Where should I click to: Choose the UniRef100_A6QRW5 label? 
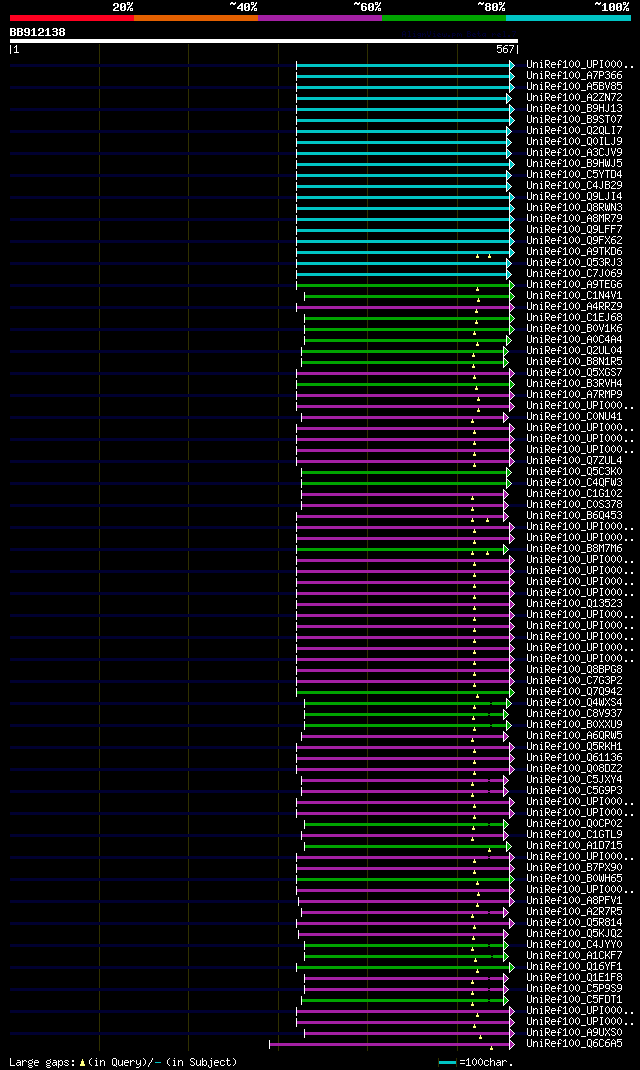pos(574,736)
